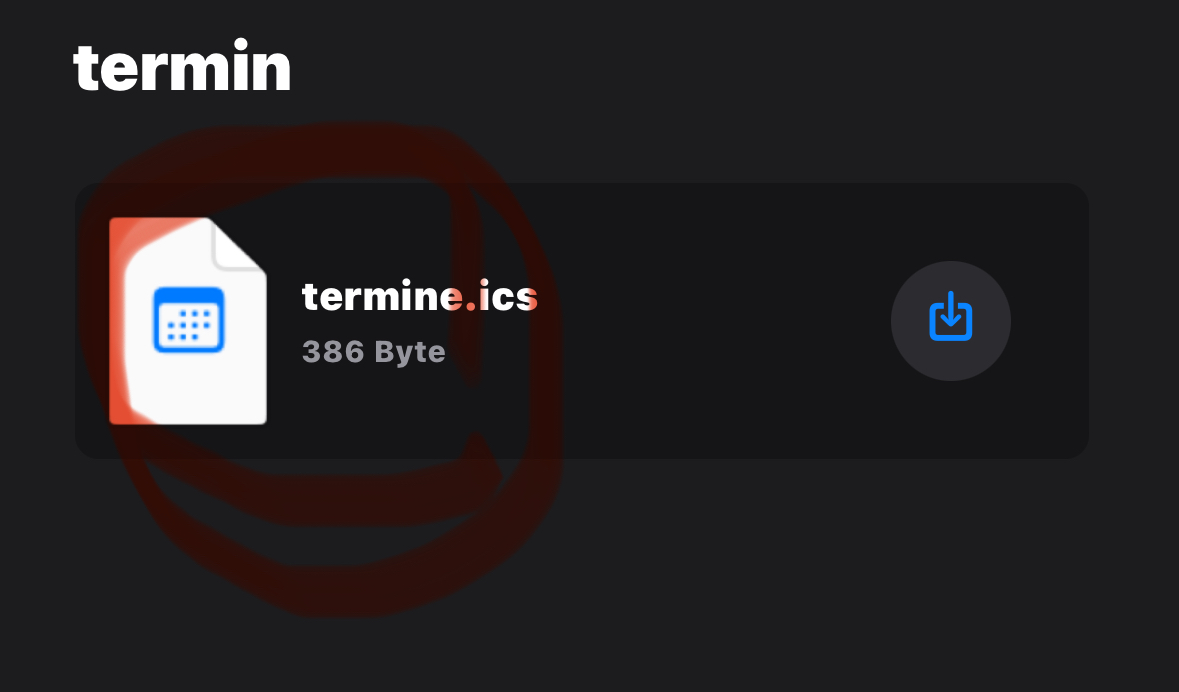The height and width of the screenshot is (692, 1179).
Task: Tap the calendar grid dots in the file icon
Action: [x=189, y=325]
